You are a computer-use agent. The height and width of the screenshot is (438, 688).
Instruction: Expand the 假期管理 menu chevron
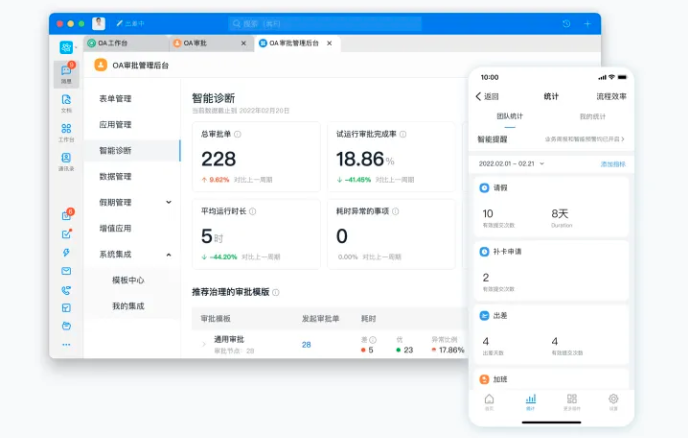pos(168,202)
